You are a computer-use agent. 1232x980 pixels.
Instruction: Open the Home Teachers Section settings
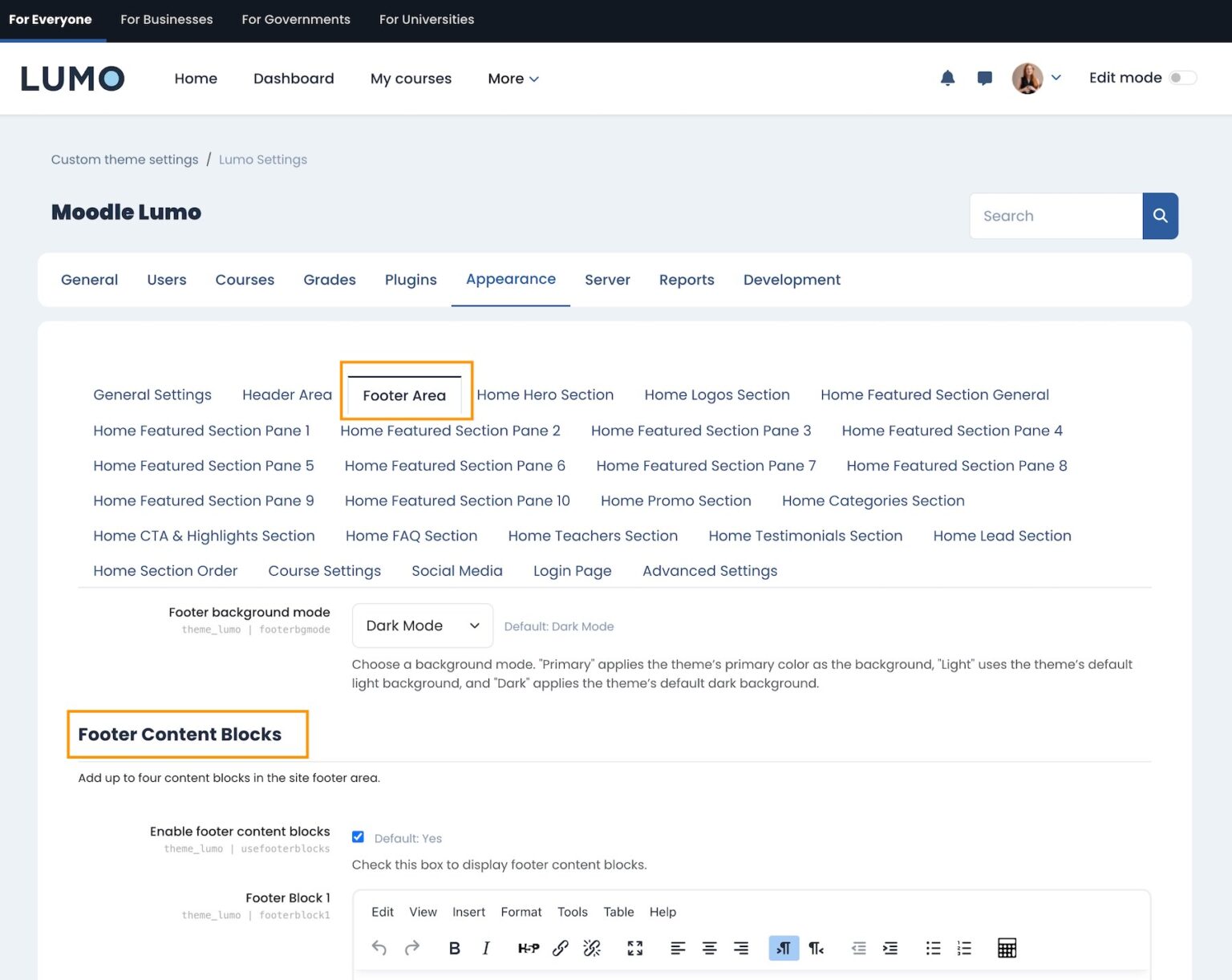pos(593,536)
